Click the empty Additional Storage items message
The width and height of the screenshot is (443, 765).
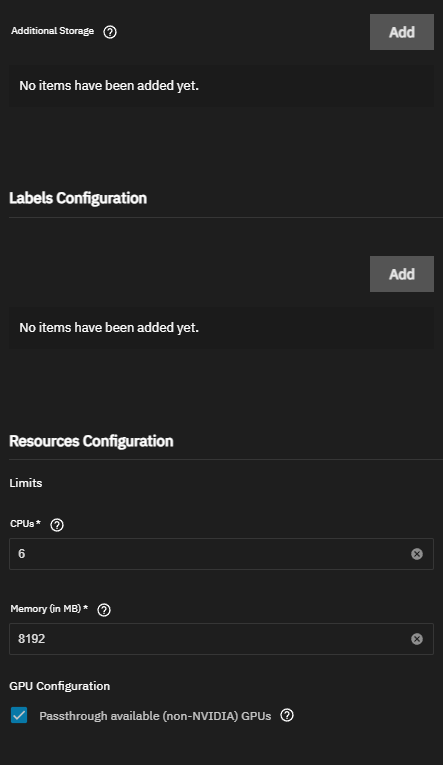pos(109,86)
